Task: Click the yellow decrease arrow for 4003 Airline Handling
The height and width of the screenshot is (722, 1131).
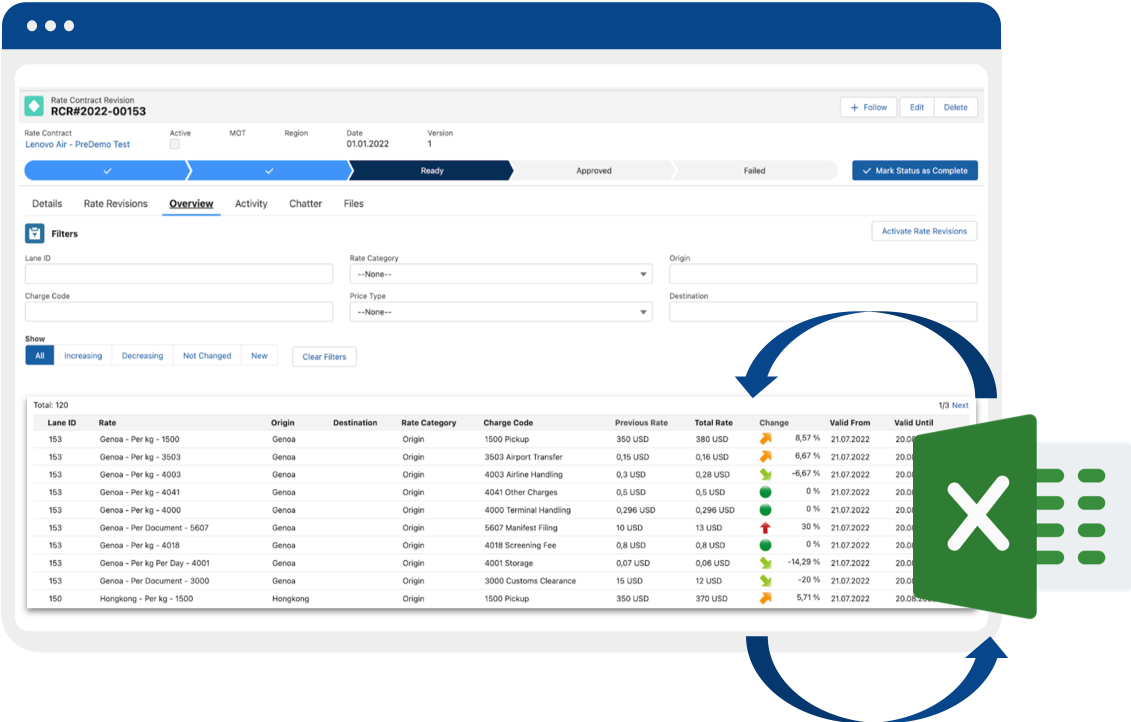Action: (765, 474)
